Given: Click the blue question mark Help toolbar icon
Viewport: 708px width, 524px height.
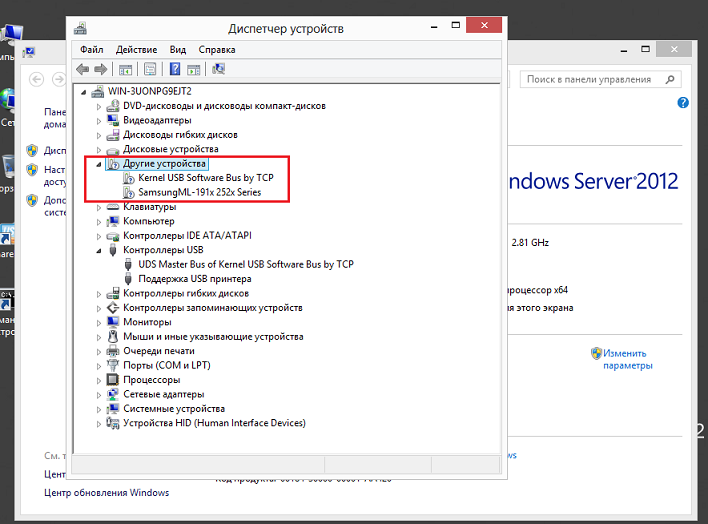Looking at the screenshot, I should tap(175, 69).
